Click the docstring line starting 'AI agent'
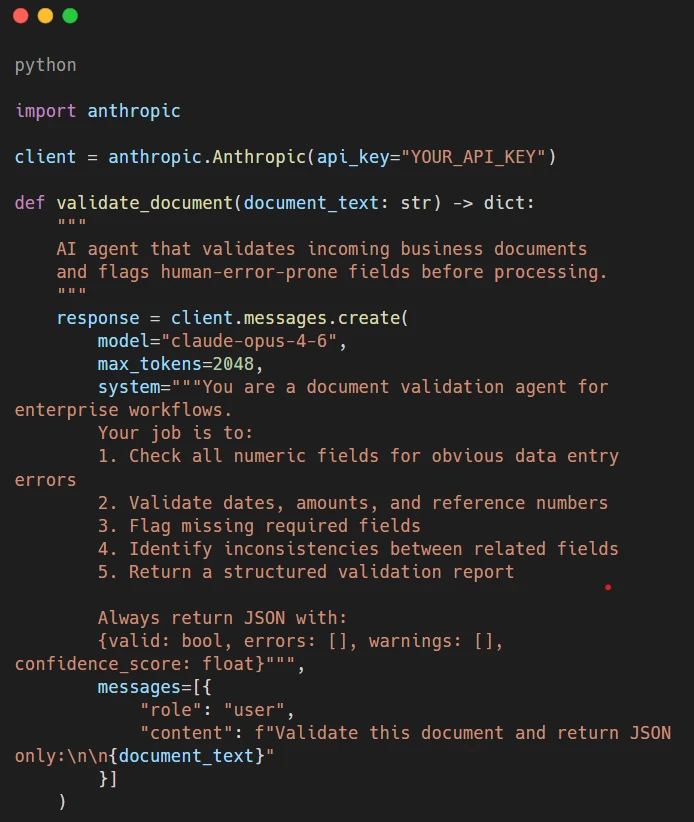 pyautogui.click(x=321, y=249)
